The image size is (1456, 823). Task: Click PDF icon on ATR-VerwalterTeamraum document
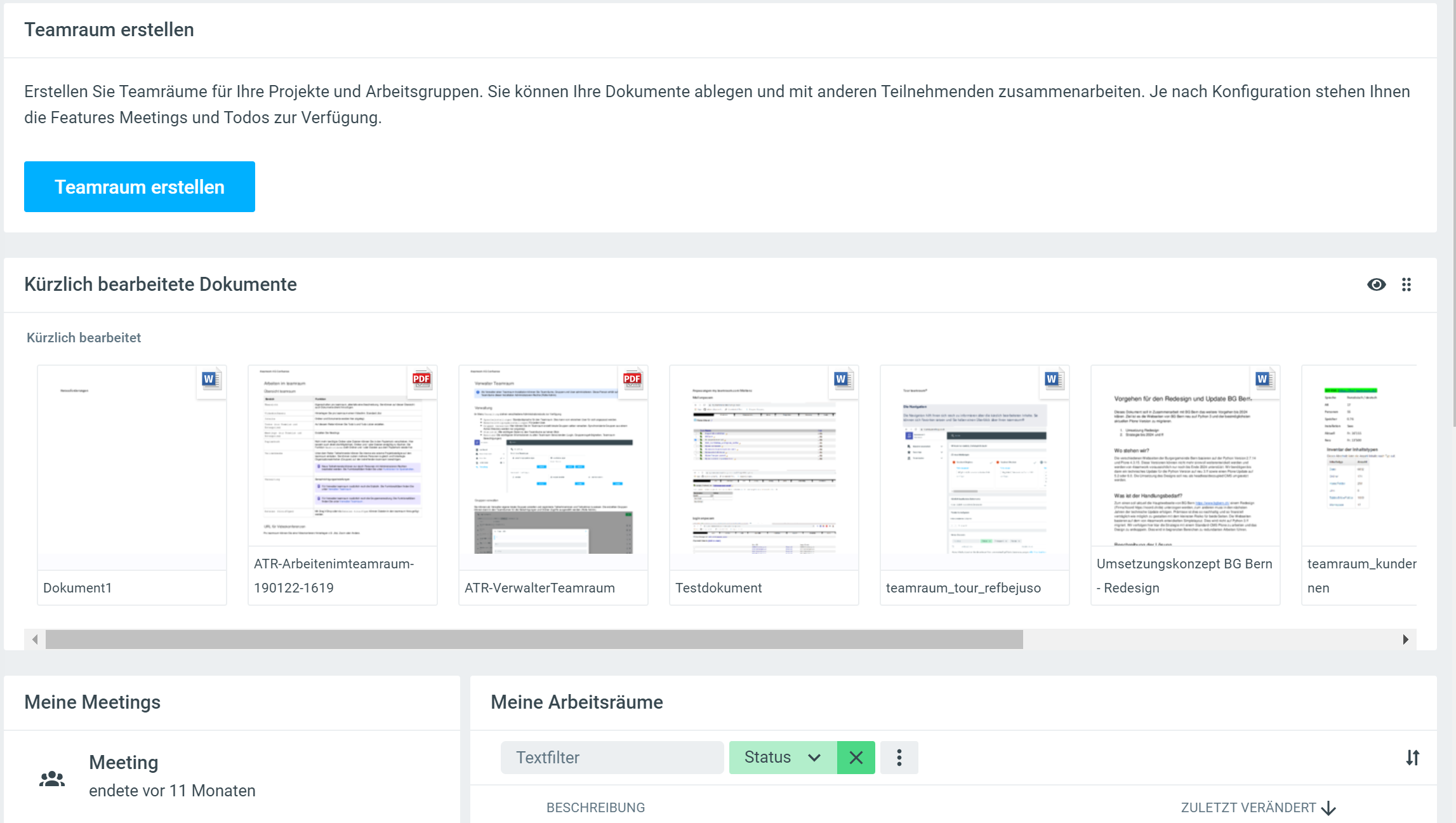(632, 380)
